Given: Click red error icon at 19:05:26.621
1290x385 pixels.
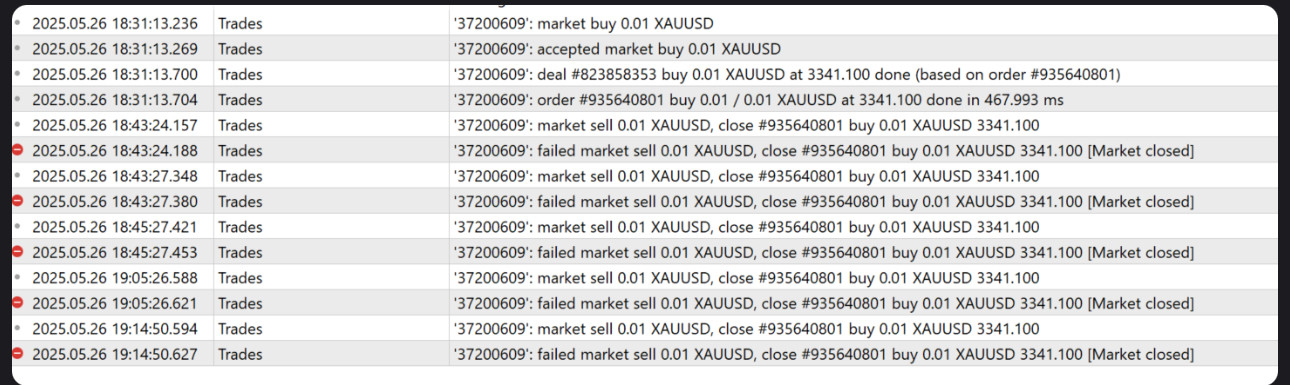Looking at the screenshot, I should [x=17, y=303].
